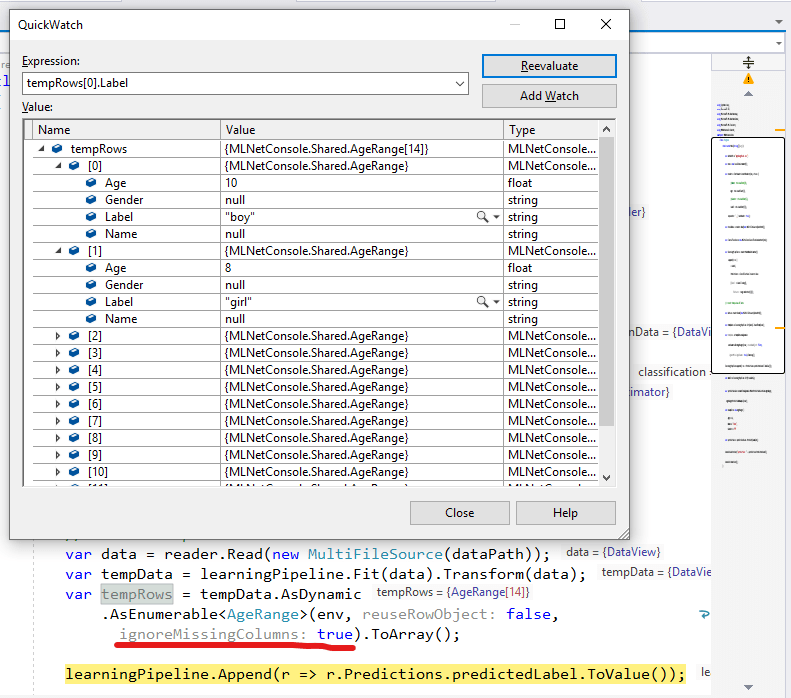Image resolution: width=791 pixels, height=698 pixels.
Task: Click the Gender property icon under [1]
Action: point(91,285)
